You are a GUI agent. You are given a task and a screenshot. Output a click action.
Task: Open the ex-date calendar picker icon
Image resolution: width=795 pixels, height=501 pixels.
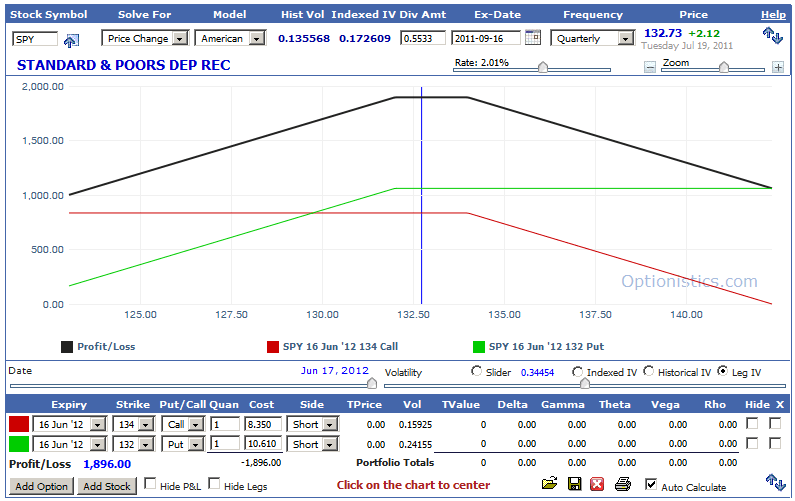point(532,38)
